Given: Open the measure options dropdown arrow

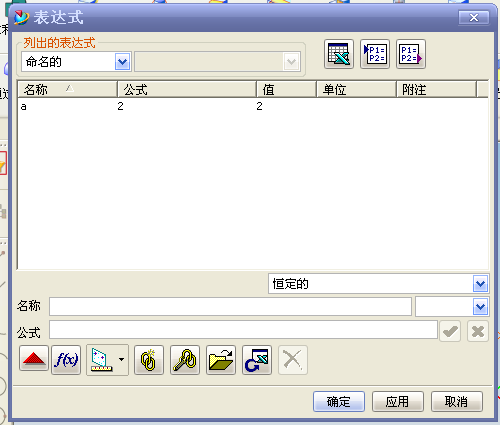Looking at the screenshot, I should pos(122,360).
